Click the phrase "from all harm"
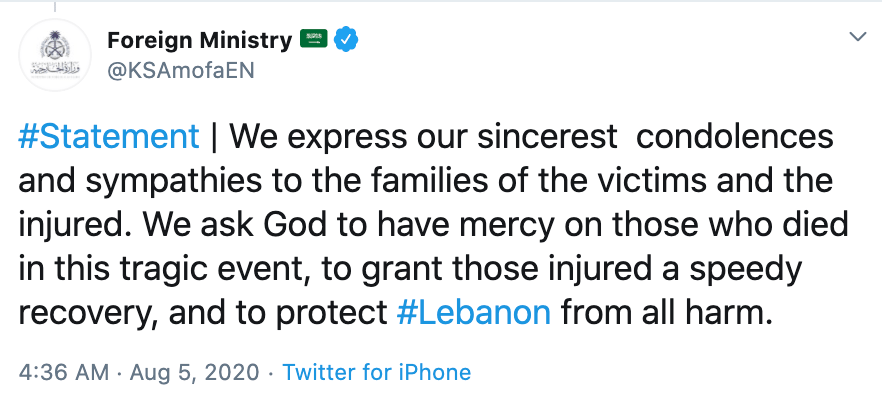 coord(667,313)
